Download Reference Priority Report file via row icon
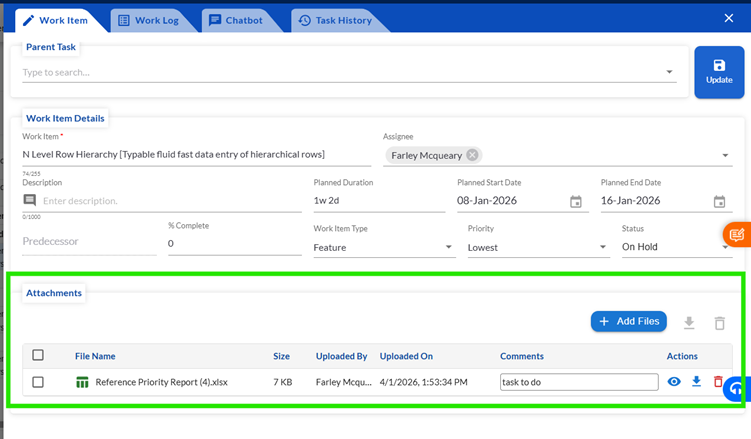The image size is (751, 439). click(x=696, y=382)
